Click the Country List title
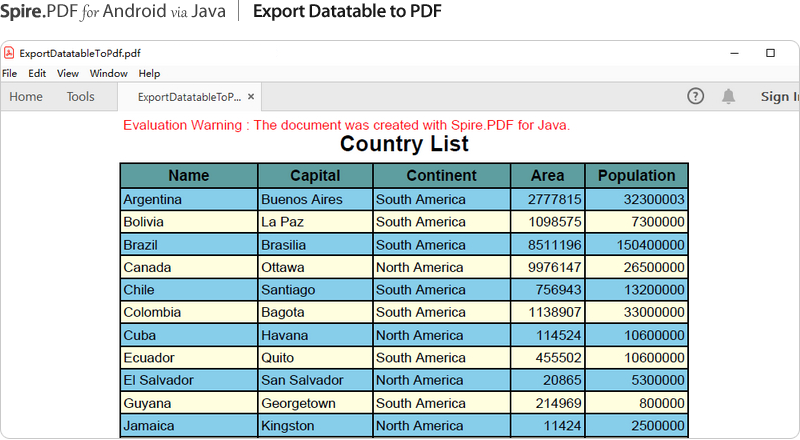Image resolution: width=800 pixels, height=440 pixels. [x=404, y=144]
